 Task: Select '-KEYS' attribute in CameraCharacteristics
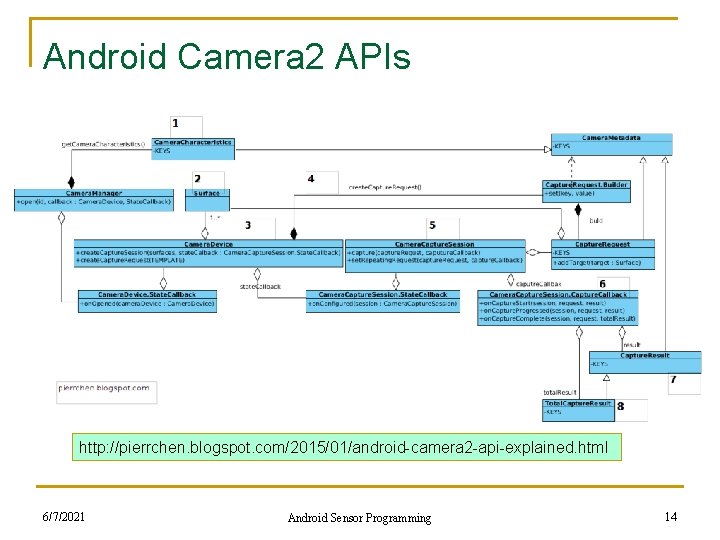coord(162,151)
